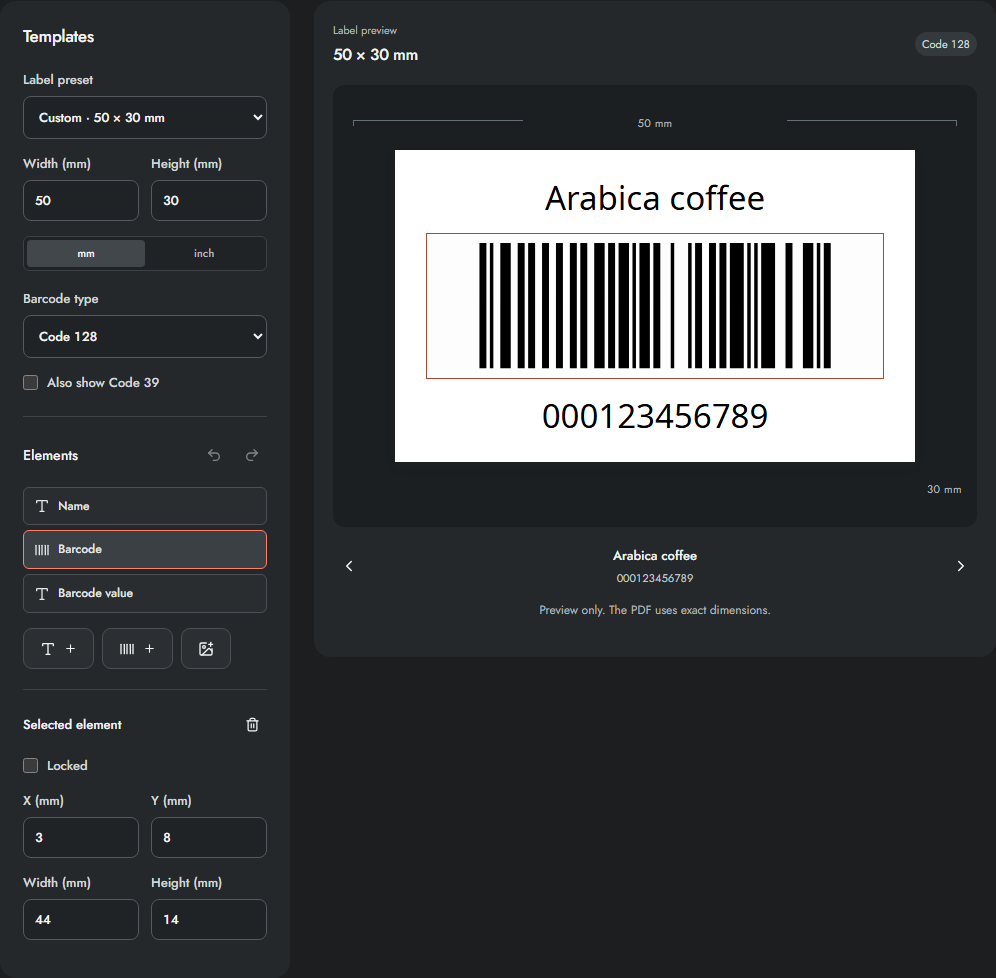This screenshot has width=996, height=978.
Task: Click the 50 mm ruler label
Action: [x=655, y=123]
